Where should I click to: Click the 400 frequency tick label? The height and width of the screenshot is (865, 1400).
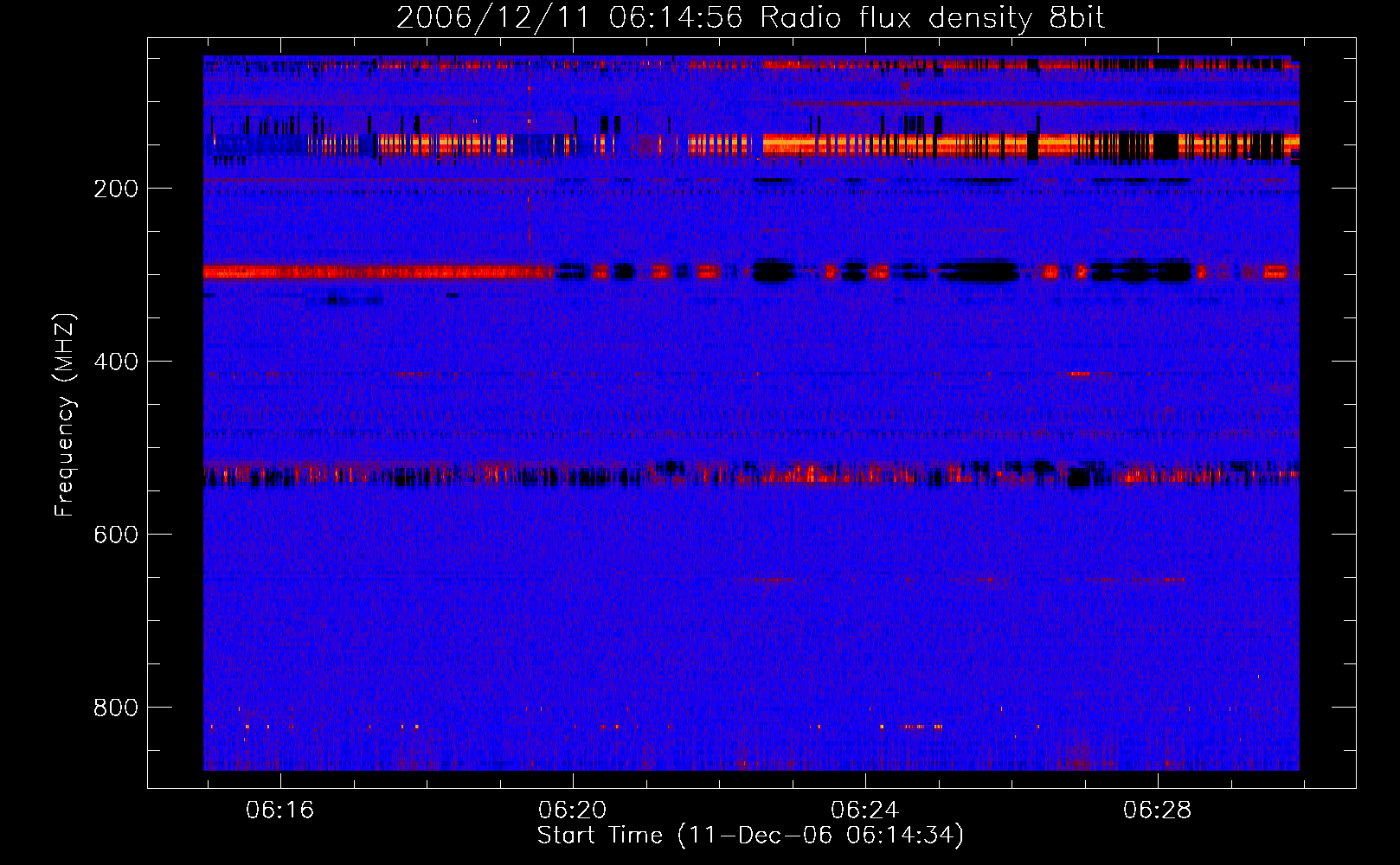click(x=115, y=362)
